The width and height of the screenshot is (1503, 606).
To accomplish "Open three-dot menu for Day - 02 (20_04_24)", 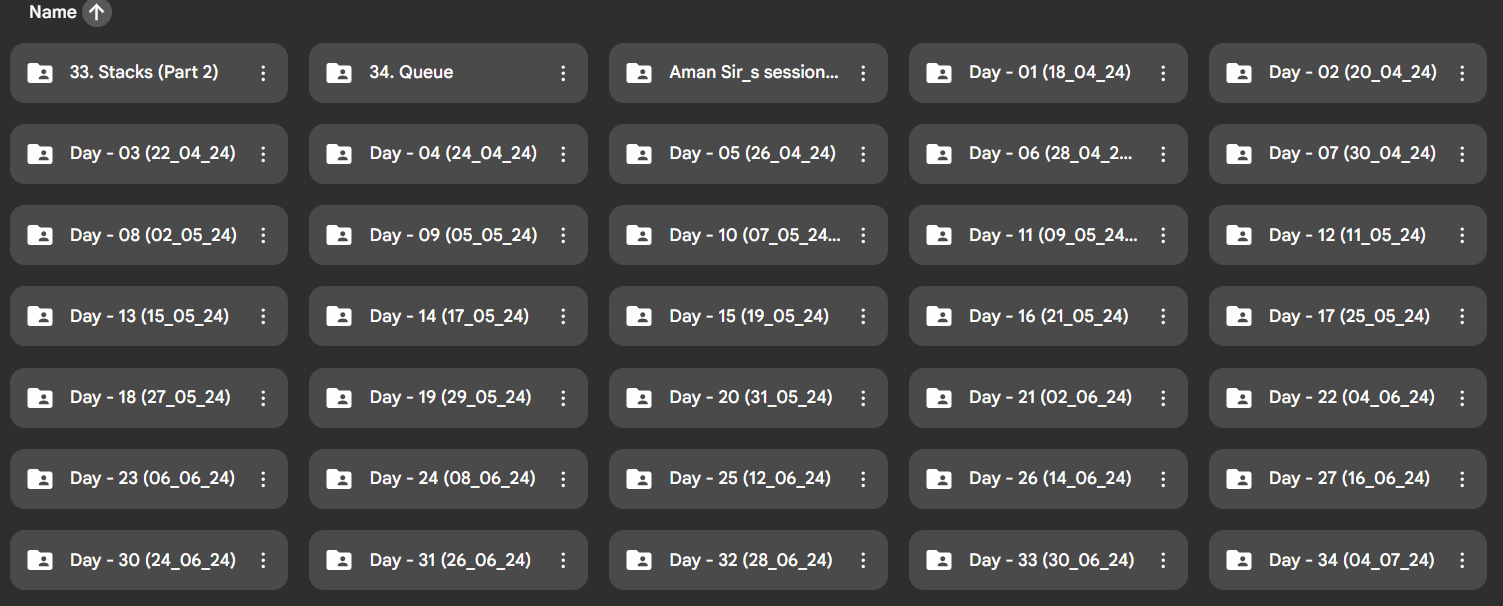I will (1462, 73).
